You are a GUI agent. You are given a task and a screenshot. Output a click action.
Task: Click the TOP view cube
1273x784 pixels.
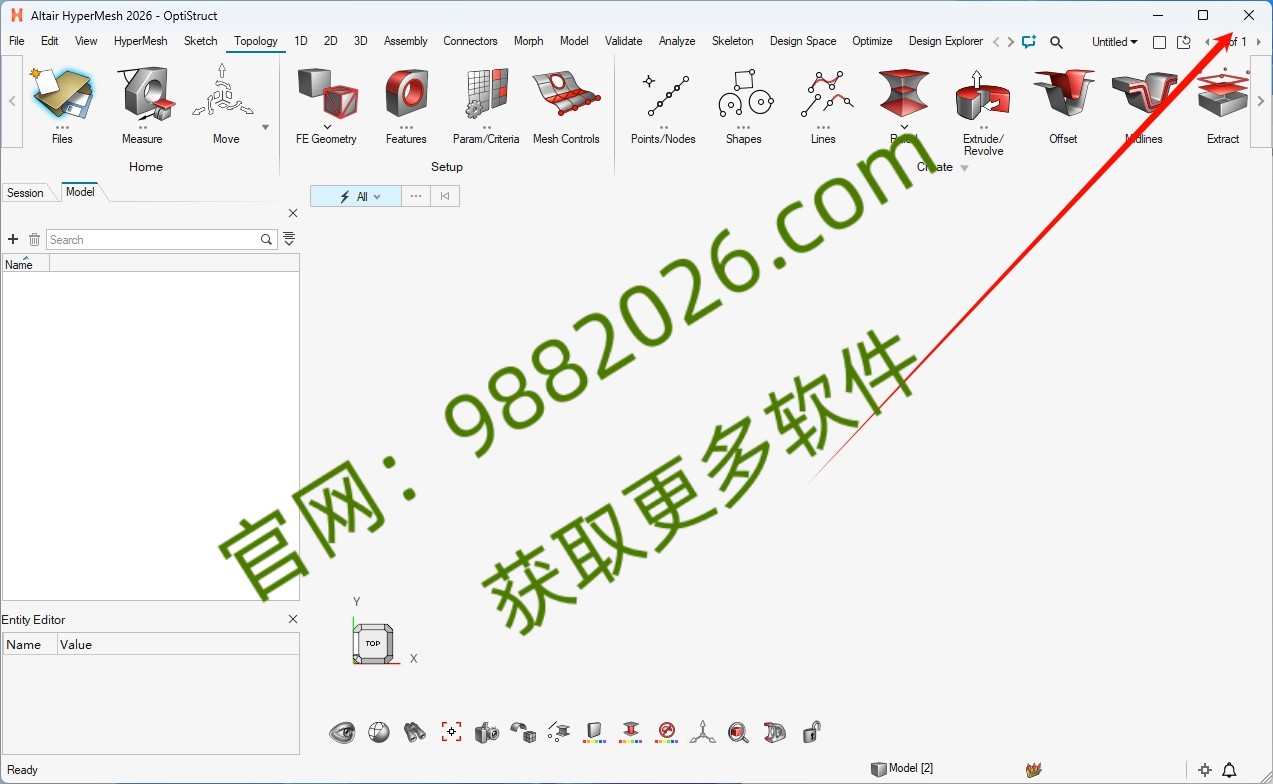373,643
